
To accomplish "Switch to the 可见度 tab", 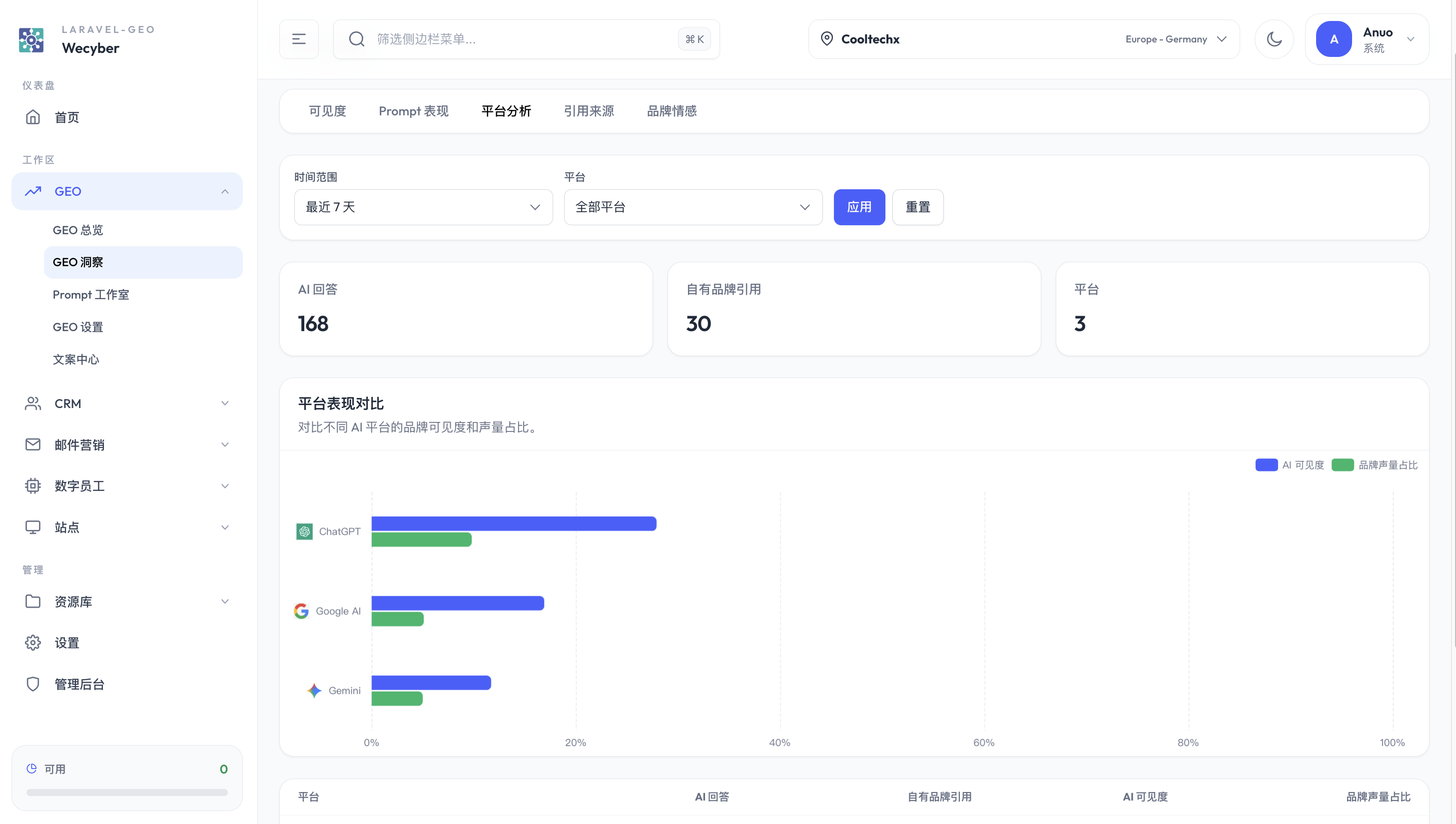I will pos(327,111).
